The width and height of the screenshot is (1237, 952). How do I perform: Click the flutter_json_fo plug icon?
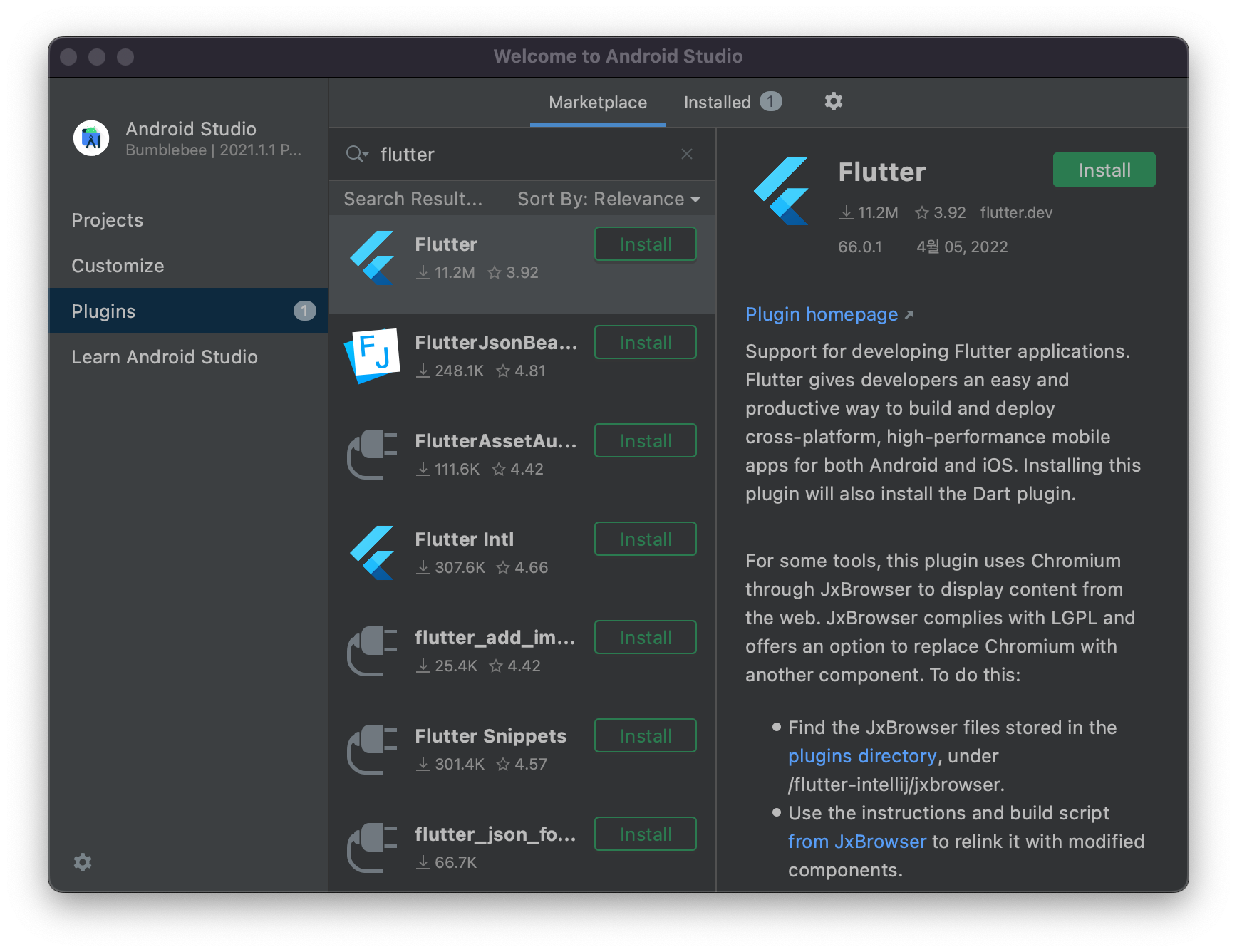pyautogui.click(x=372, y=848)
